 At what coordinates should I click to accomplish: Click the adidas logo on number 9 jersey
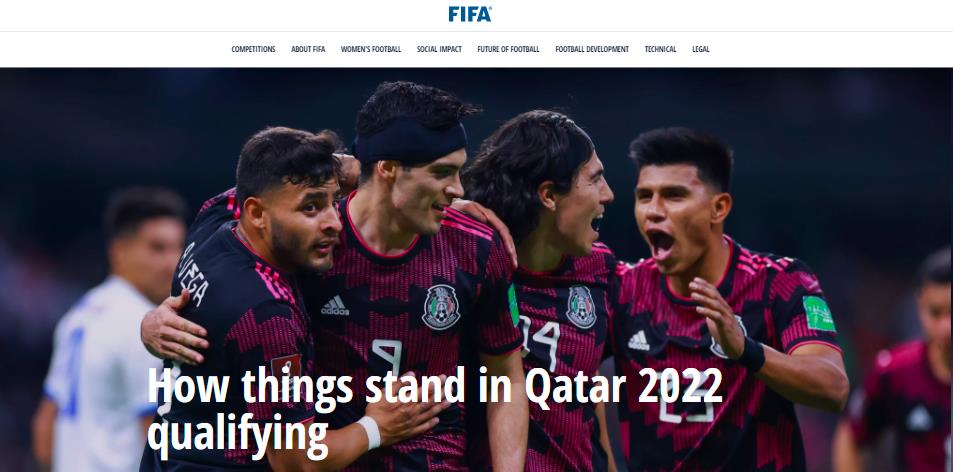(335, 306)
